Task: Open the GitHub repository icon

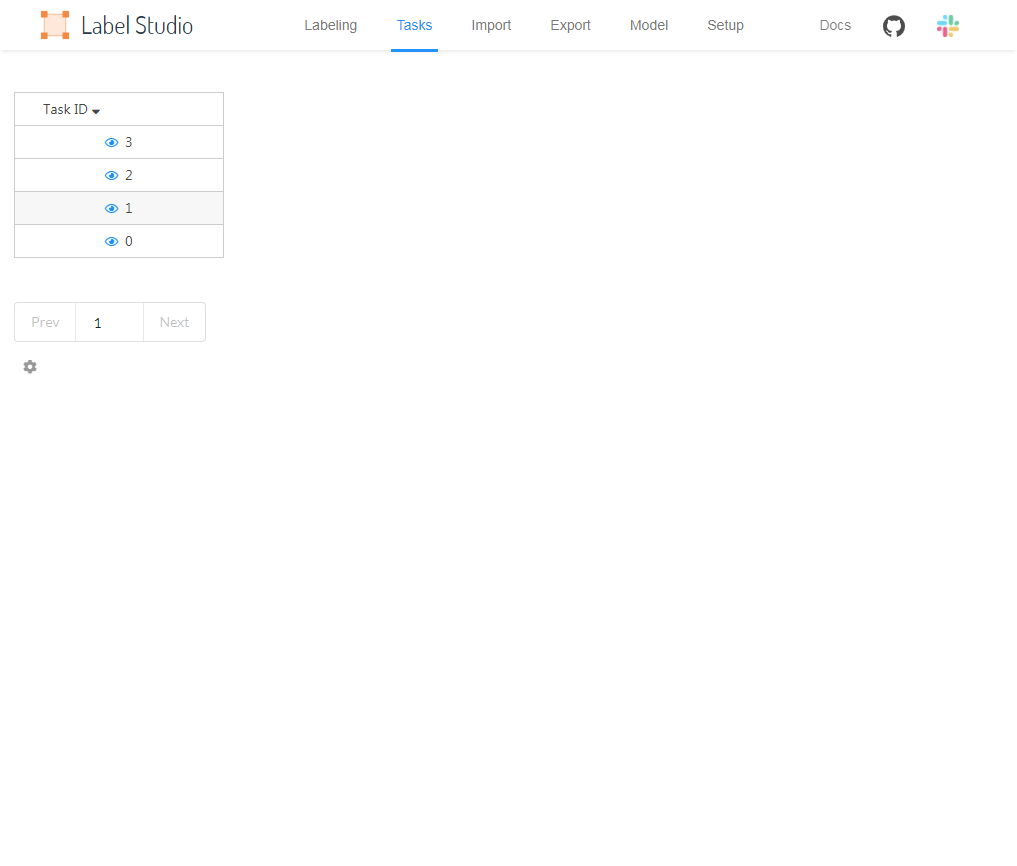Action: click(894, 26)
